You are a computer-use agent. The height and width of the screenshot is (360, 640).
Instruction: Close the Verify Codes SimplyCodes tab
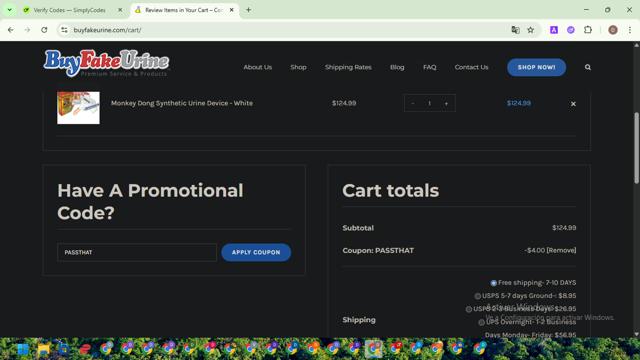(x=120, y=10)
